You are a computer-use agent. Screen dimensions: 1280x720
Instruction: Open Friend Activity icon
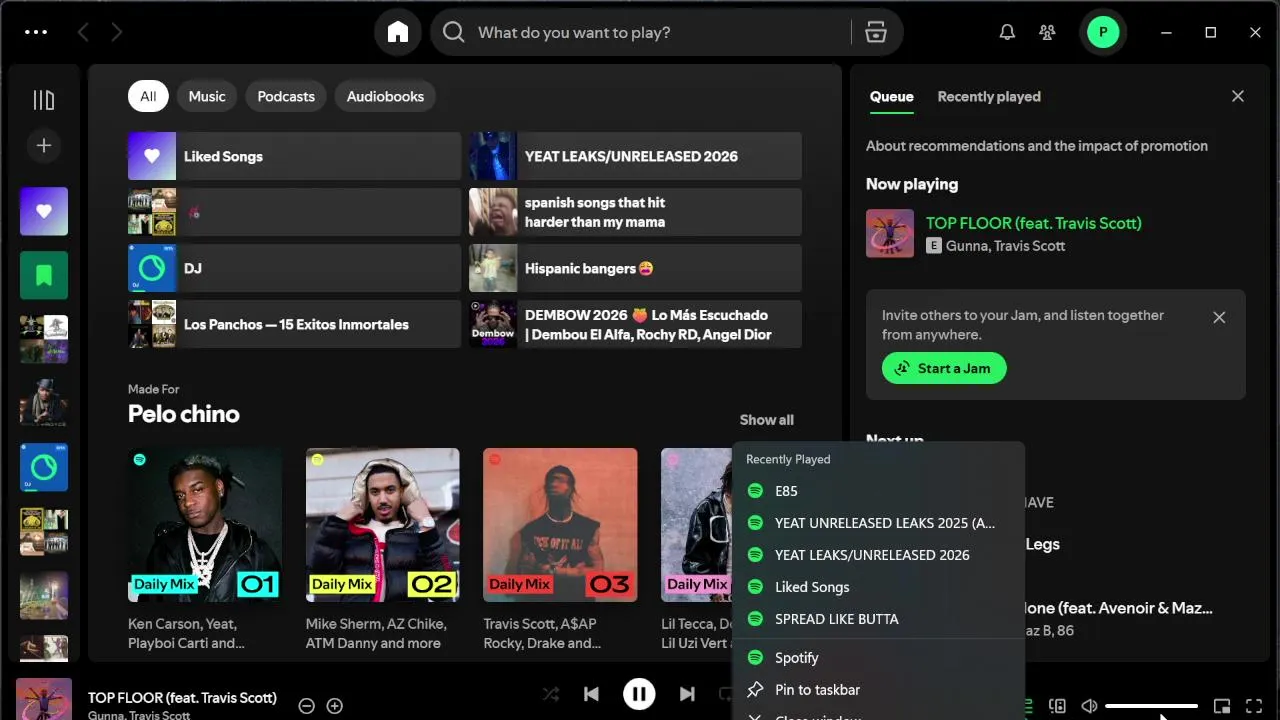[1047, 32]
